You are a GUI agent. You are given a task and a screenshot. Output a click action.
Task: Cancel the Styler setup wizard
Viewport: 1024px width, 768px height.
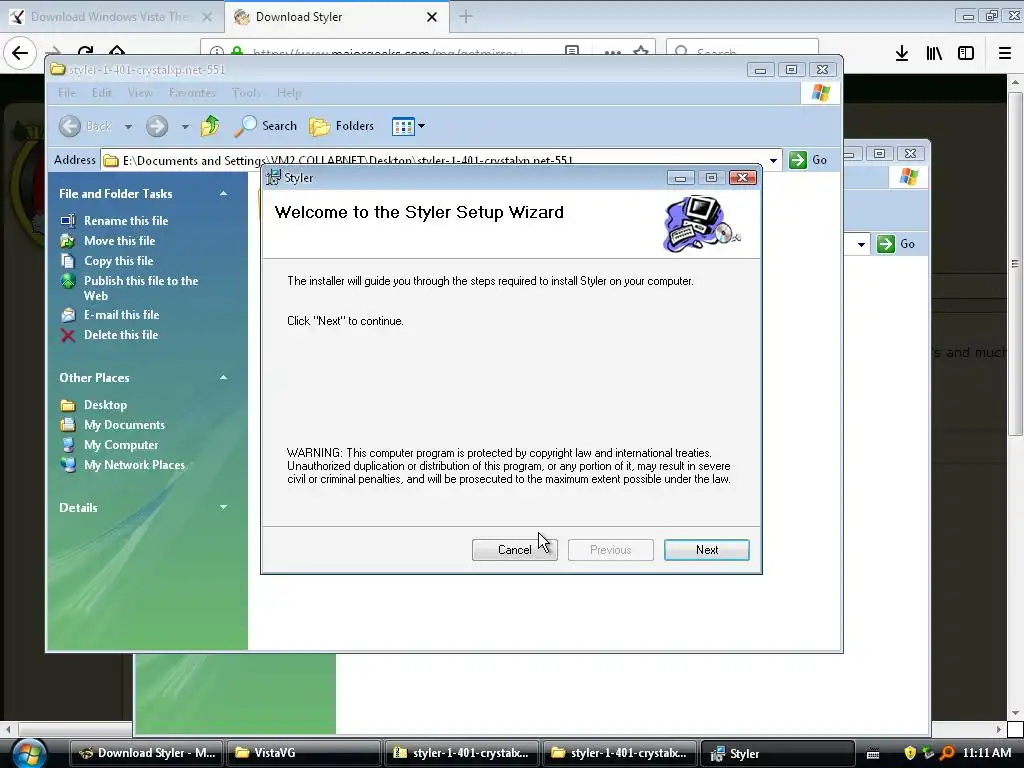pos(515,550)
